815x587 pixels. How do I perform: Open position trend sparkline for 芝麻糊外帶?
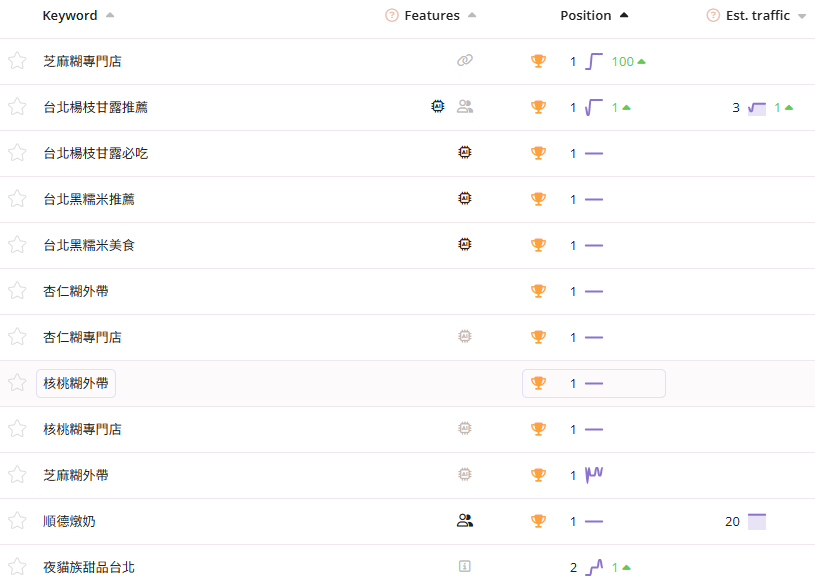pos(594,474)
